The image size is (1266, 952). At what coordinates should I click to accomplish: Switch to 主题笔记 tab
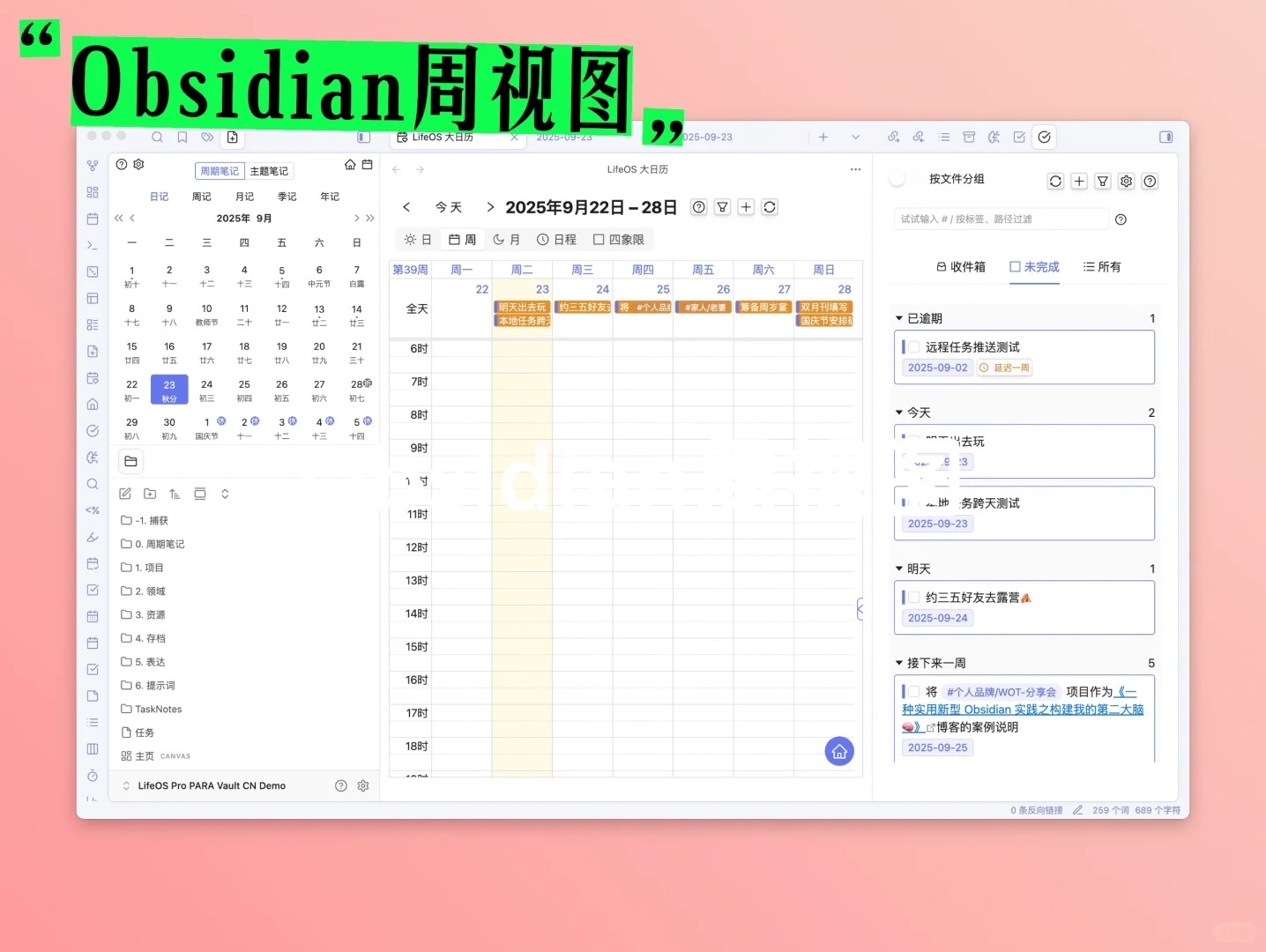click(269, 171)
